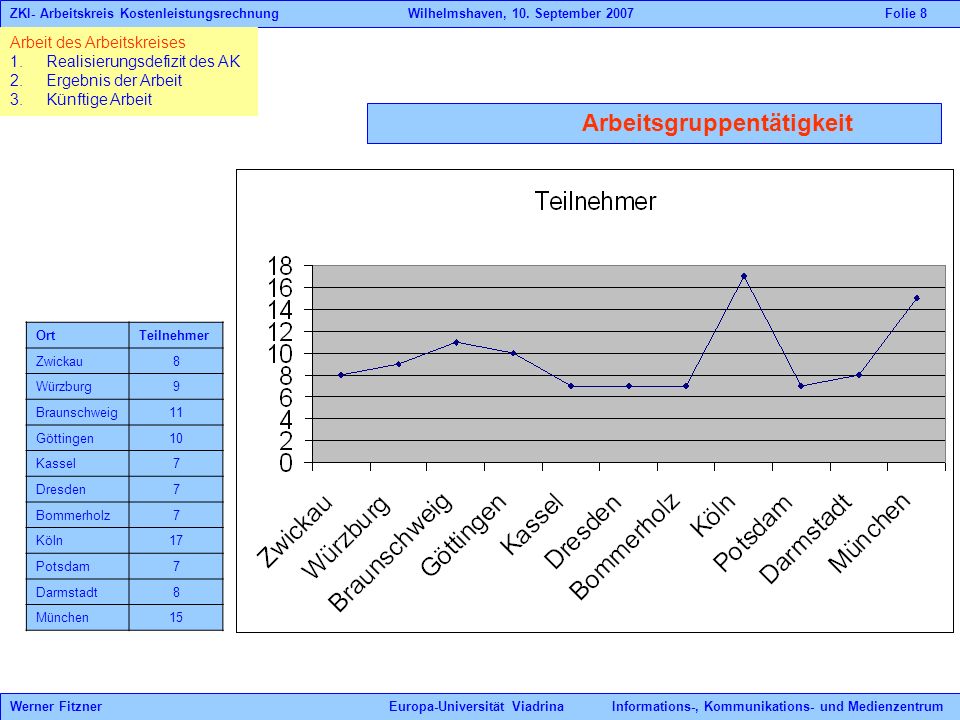Image resolution: width=960 pixels, height=720 pixels.
Task: Click the 'Braunschweig' x-axis label
Action: (x=391, y=552)
